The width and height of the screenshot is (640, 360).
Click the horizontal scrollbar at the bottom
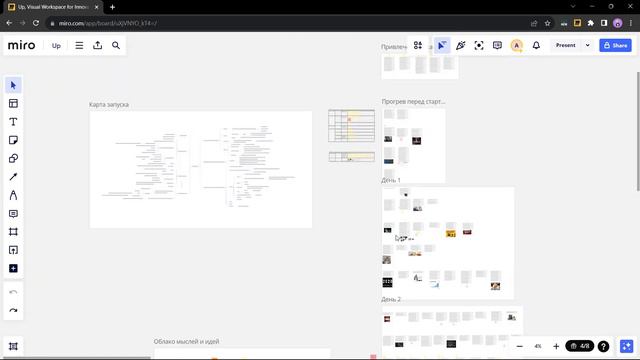pos(76,358)
